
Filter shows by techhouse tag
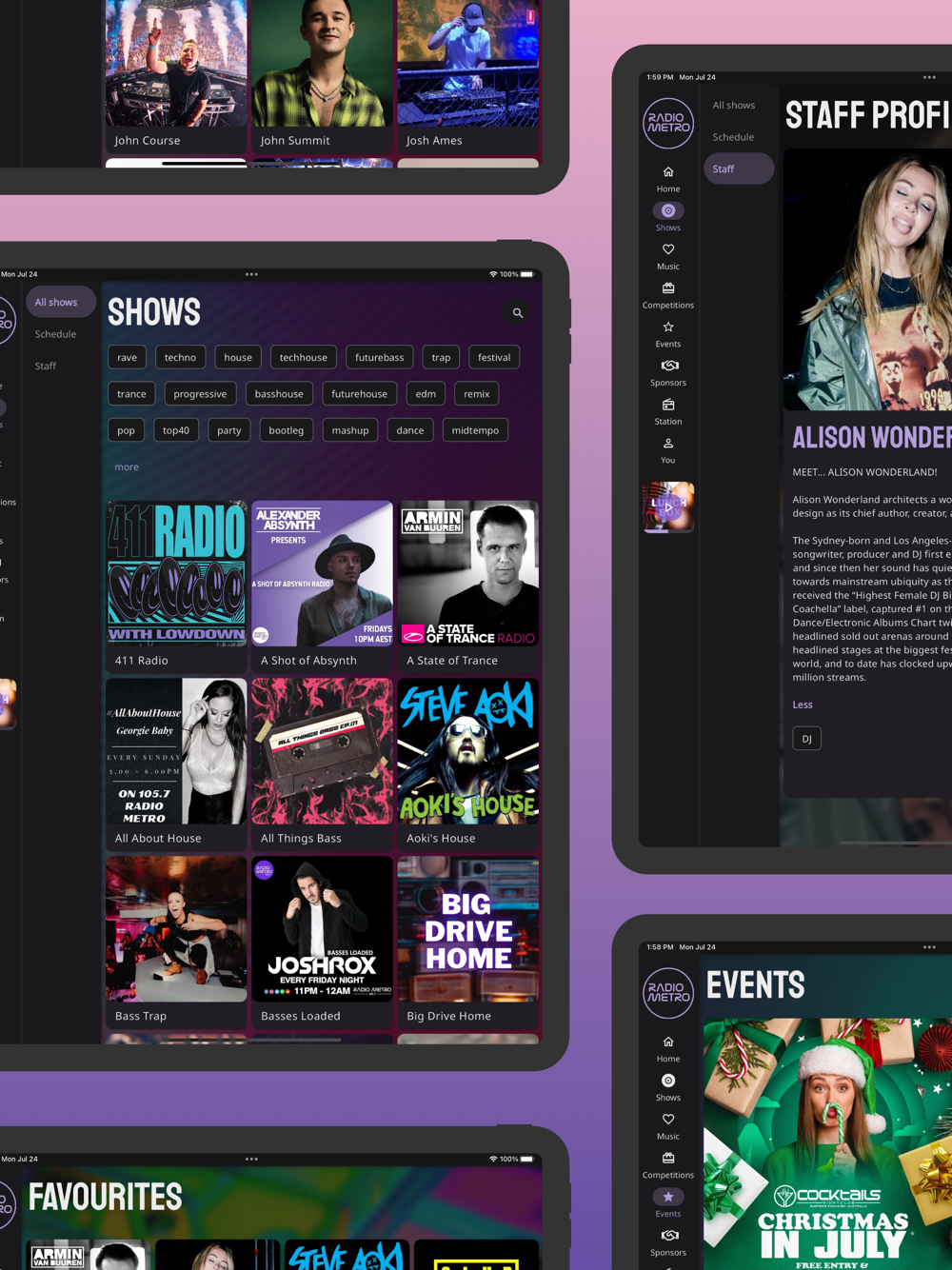point(304,358)
